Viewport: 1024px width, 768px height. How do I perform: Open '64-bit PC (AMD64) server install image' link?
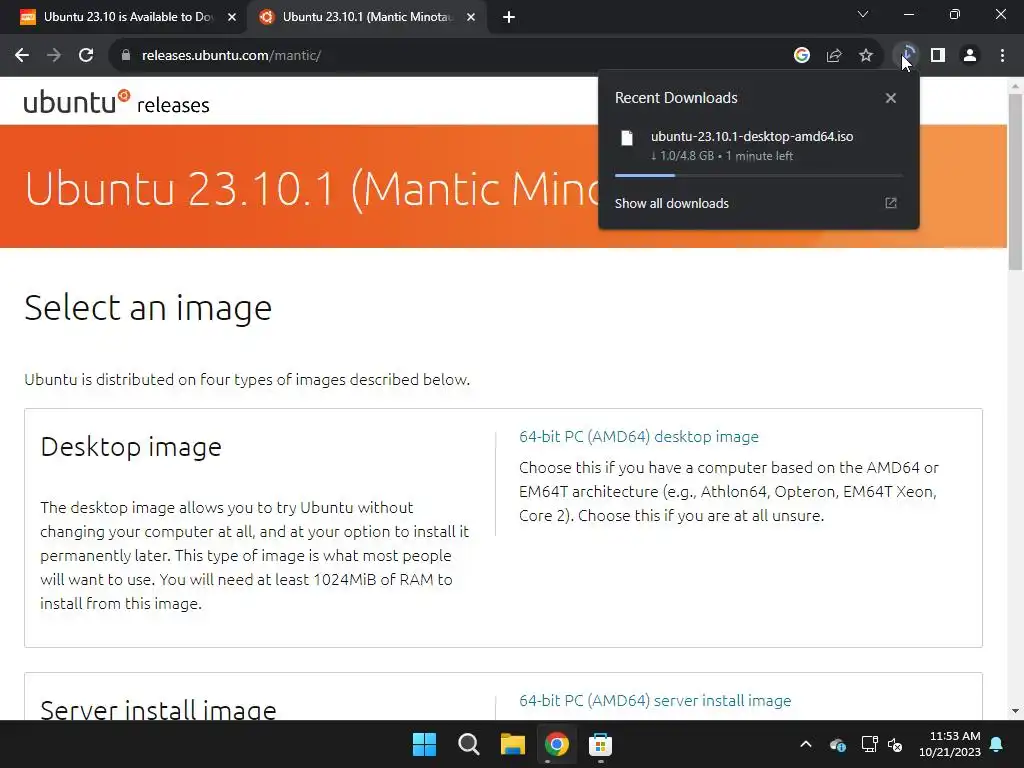point(655,700)
